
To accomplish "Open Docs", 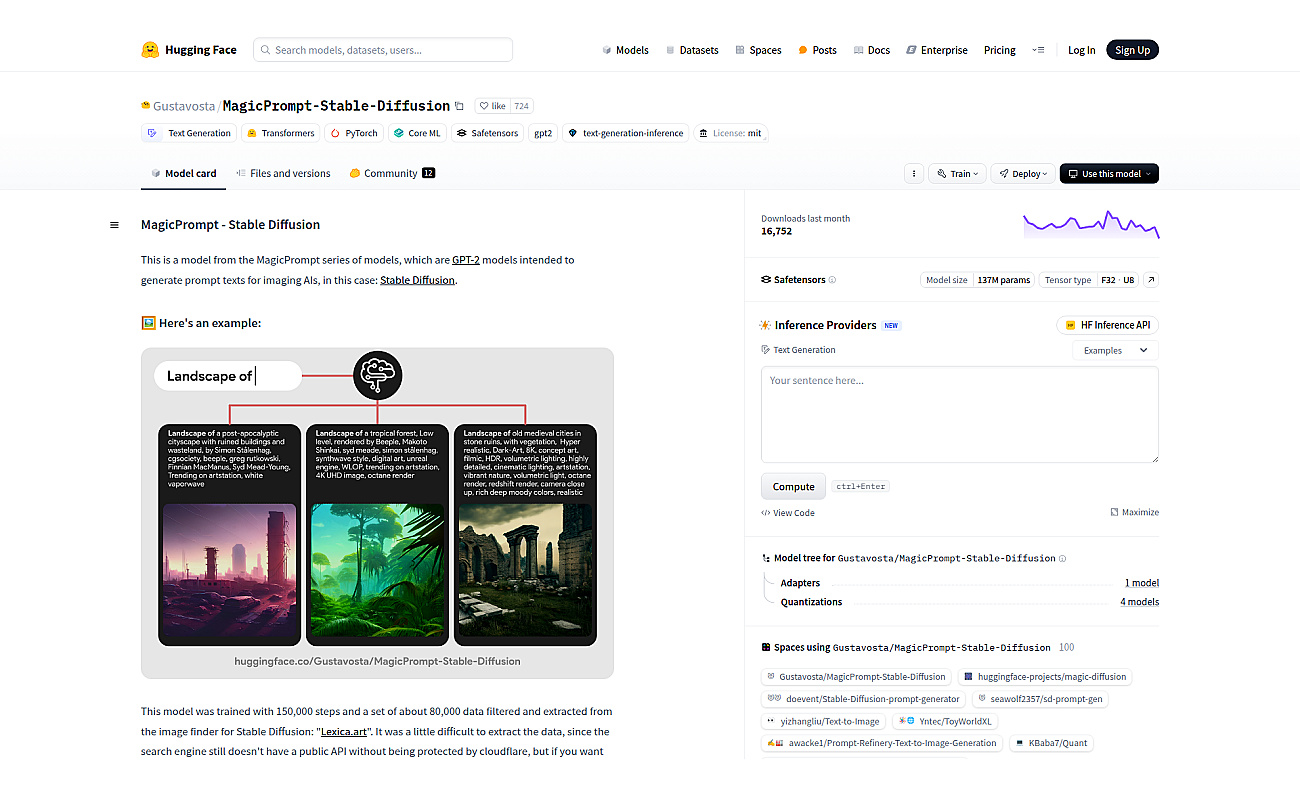I will (871, 50).
